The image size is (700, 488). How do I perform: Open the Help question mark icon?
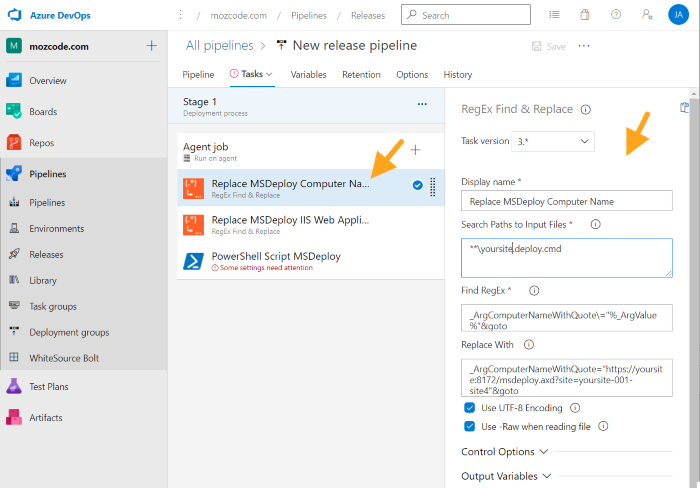pyautogui.click(x=616, y=15)
